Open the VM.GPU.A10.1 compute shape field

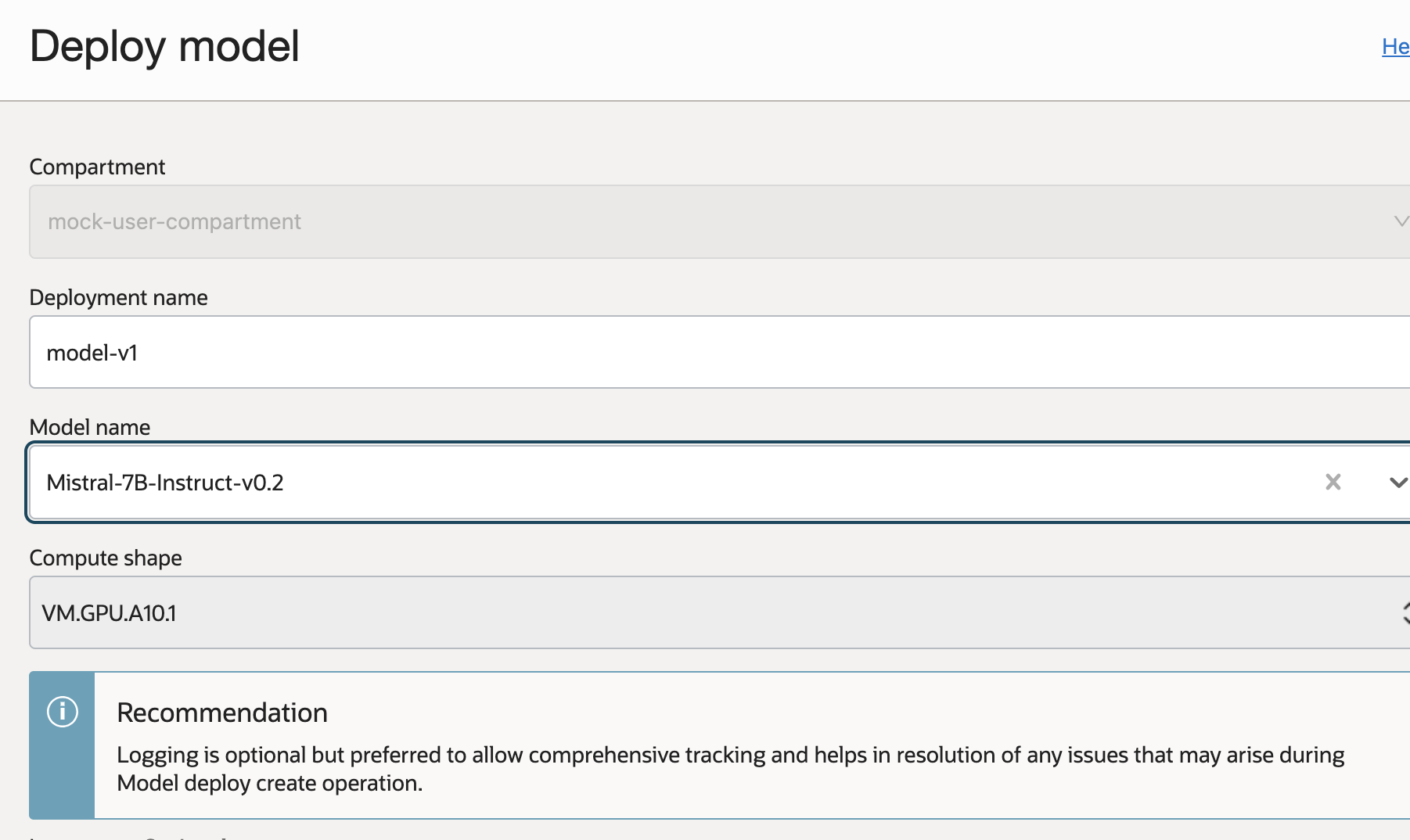[704, 613]
